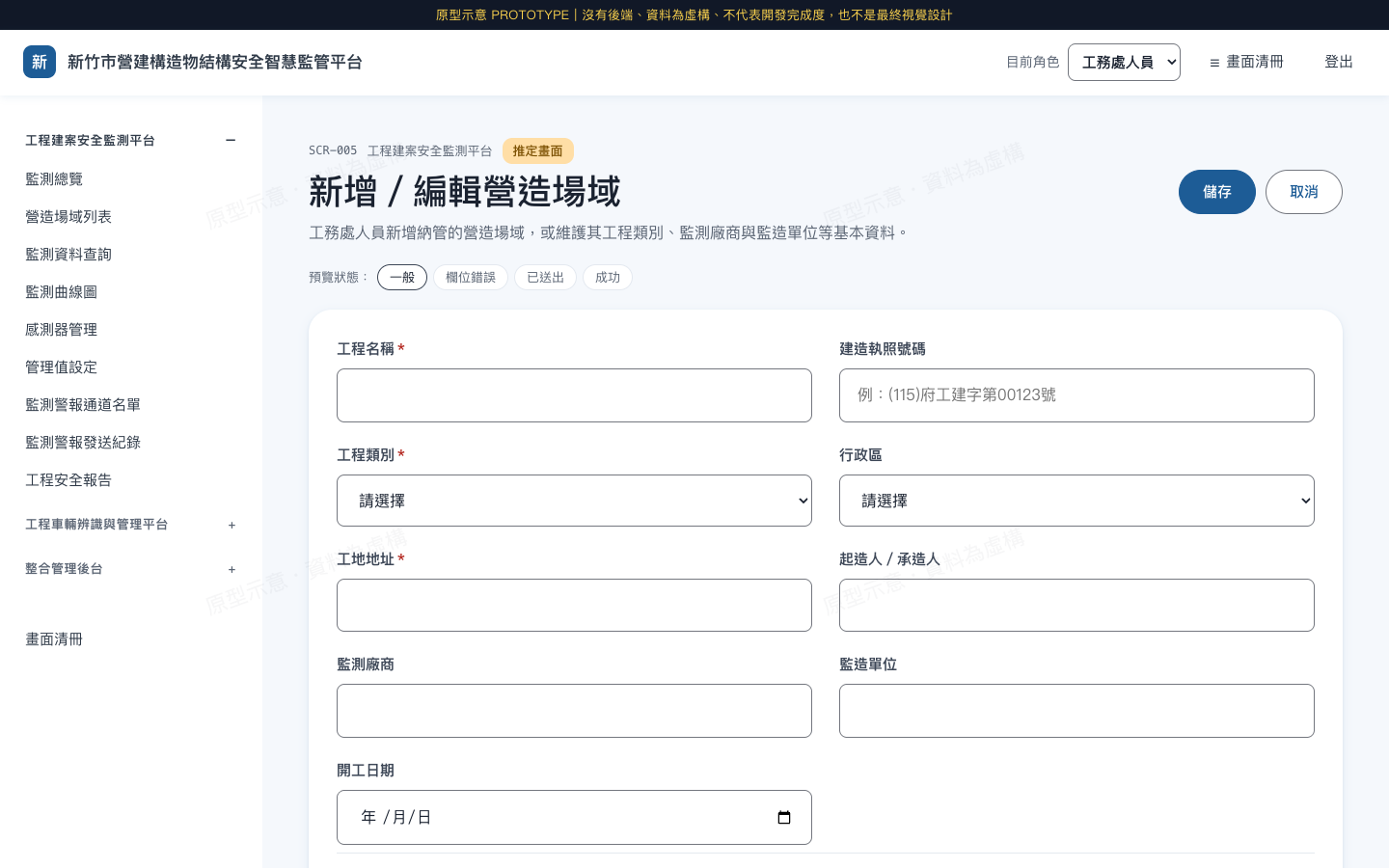The height and width of the screenshot is (868, 1389).
Task: Click the breadcrumb text 工程建案安全監測平台
Action: point(429,151)
